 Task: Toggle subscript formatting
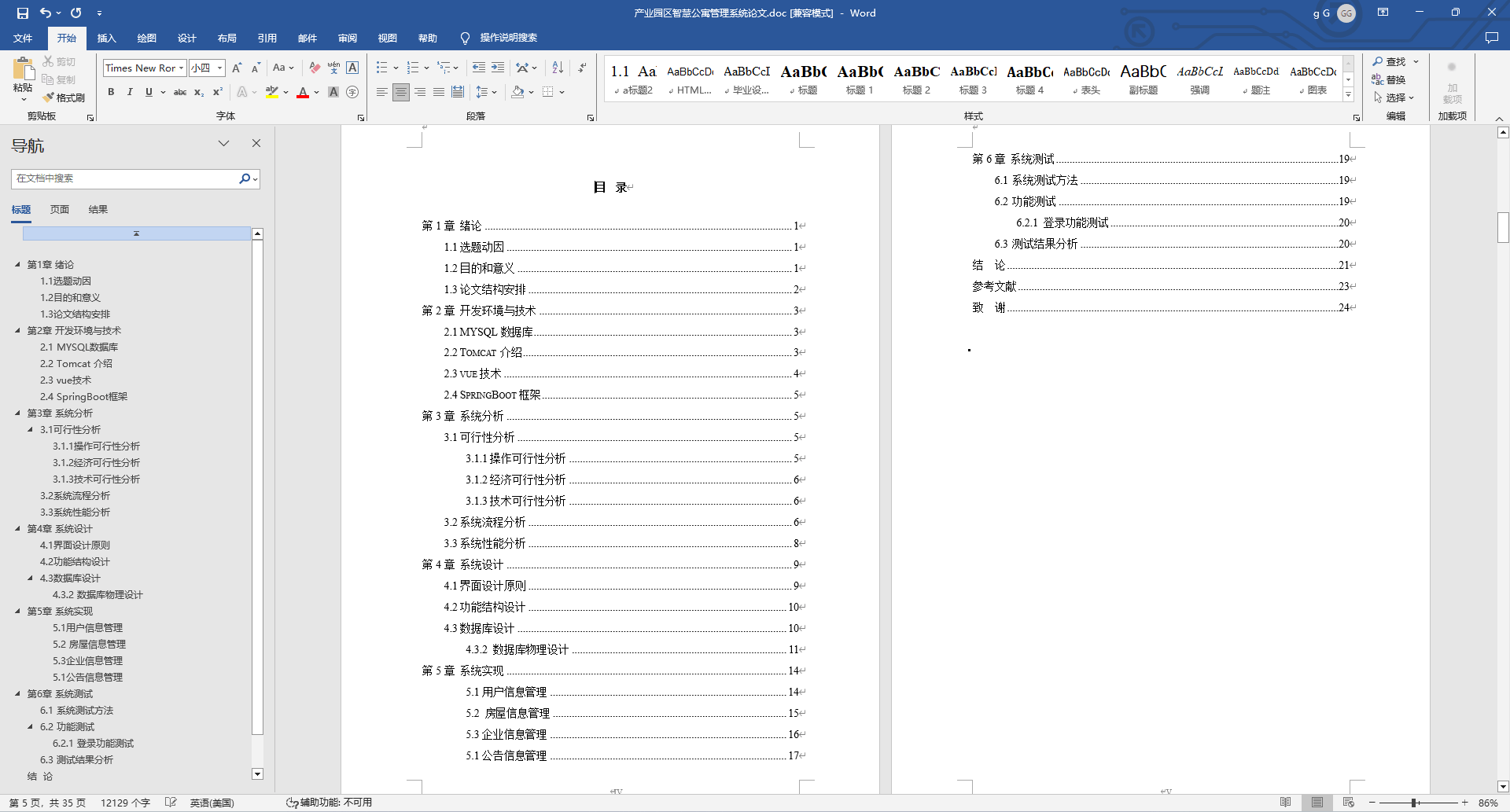click(199, 92)
